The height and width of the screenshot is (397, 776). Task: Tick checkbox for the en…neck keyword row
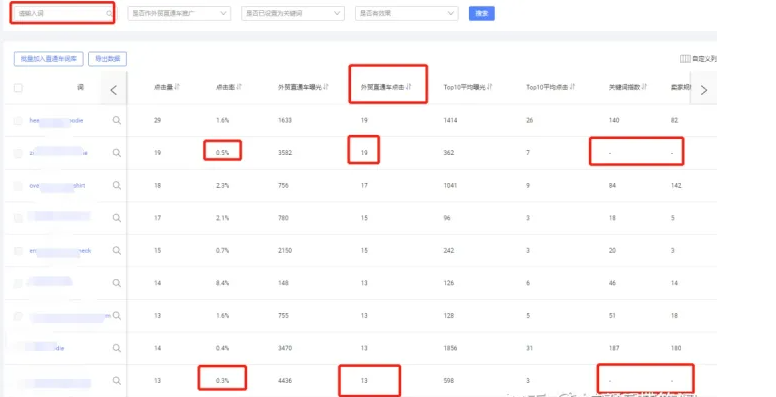pos(18,251)
